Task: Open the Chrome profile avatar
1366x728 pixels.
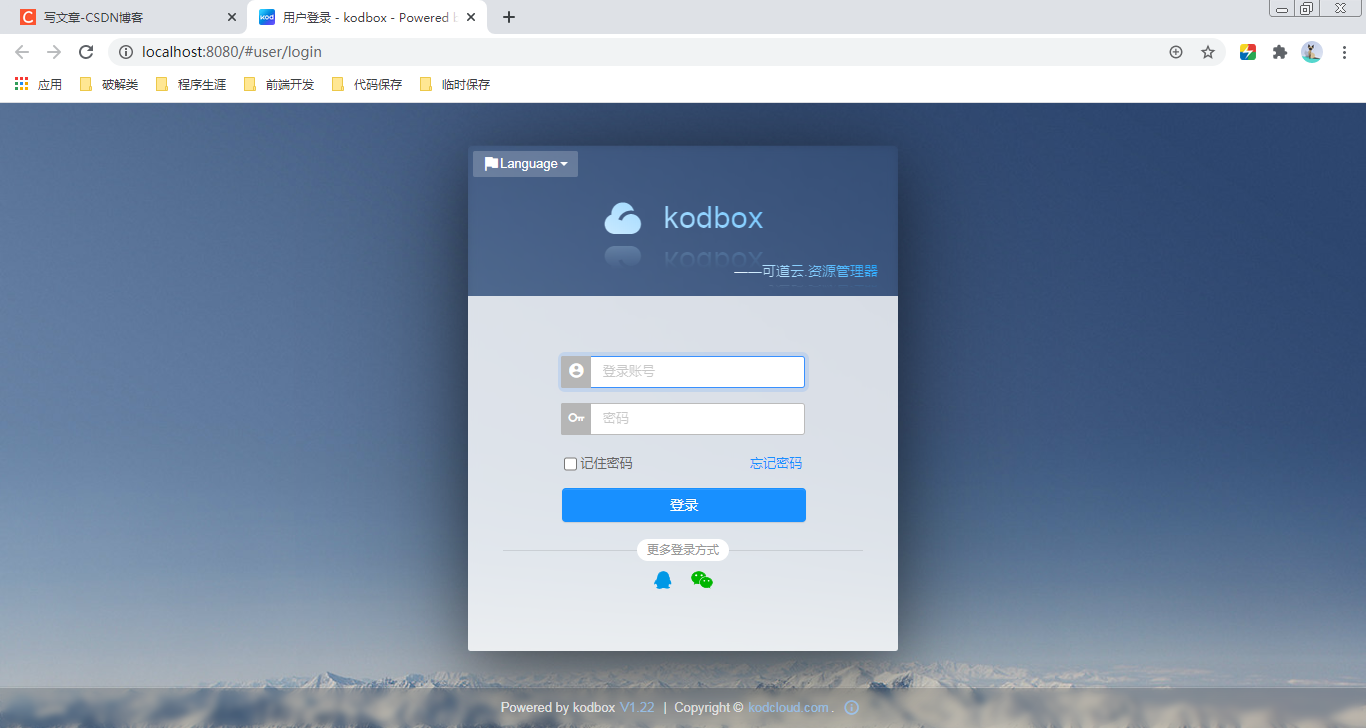Action: 1312,52
